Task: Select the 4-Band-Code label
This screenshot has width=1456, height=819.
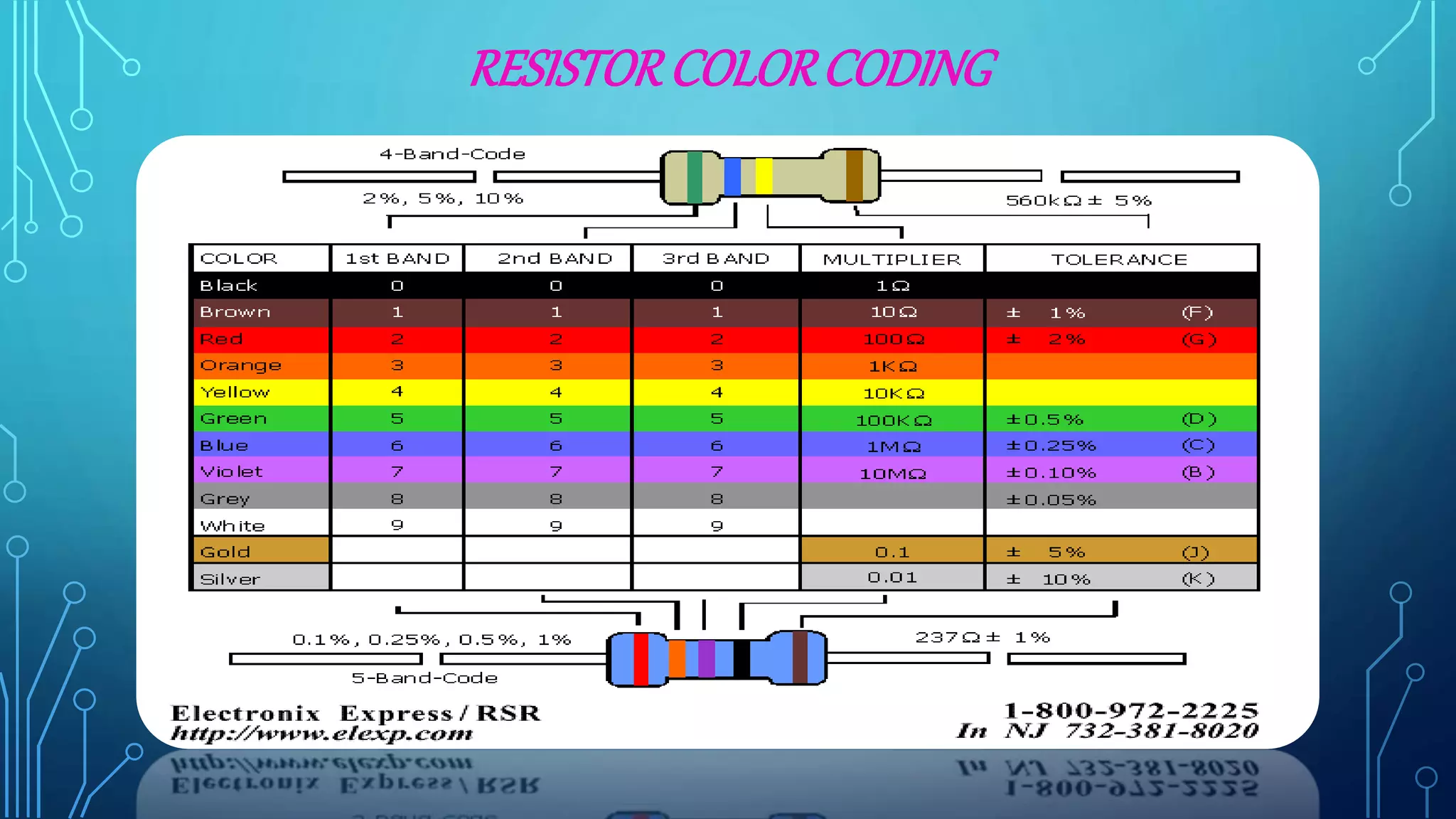Action: coord(453,154)
